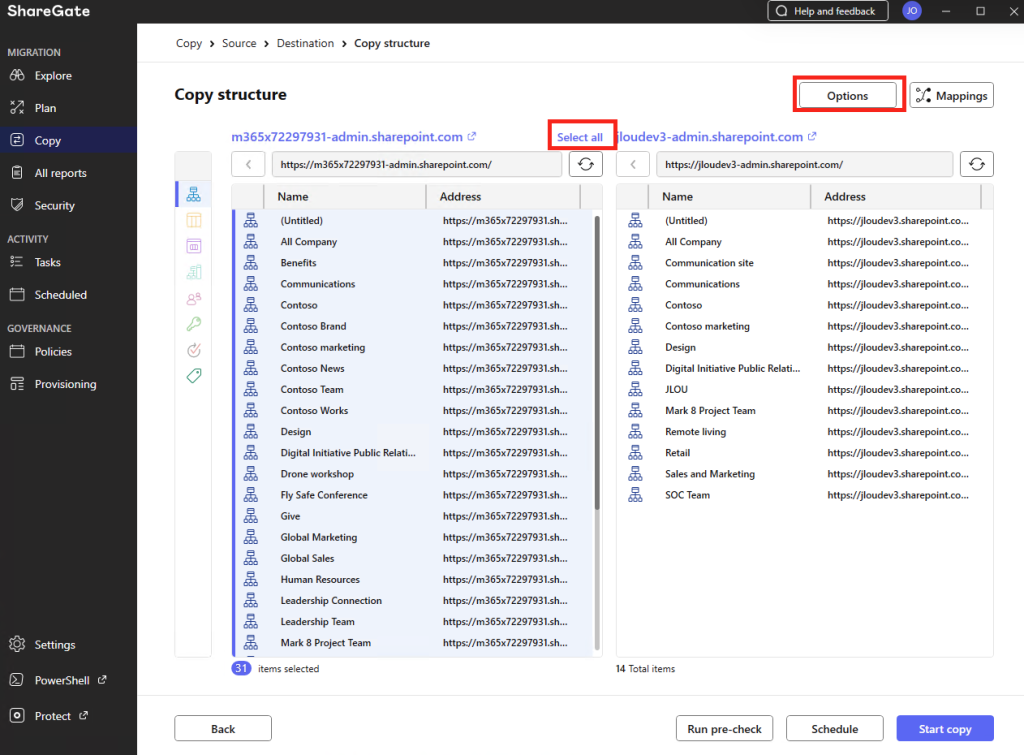Open the Mappings button

click(952, 95)
